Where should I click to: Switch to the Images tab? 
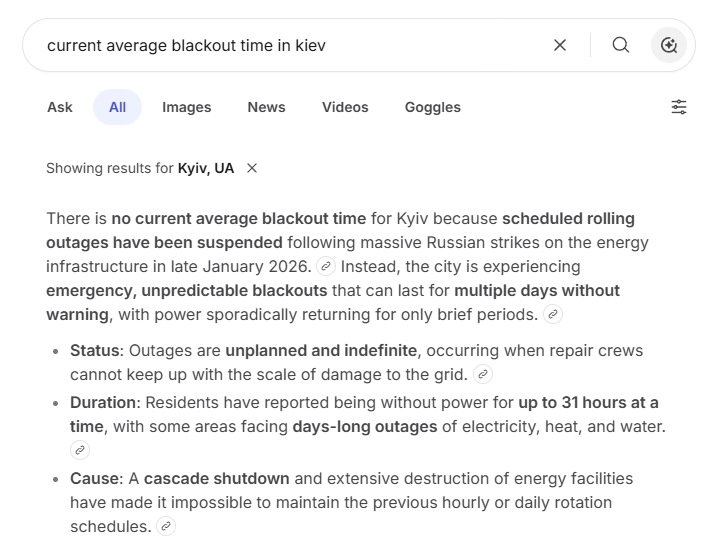[x=186, y=107]
